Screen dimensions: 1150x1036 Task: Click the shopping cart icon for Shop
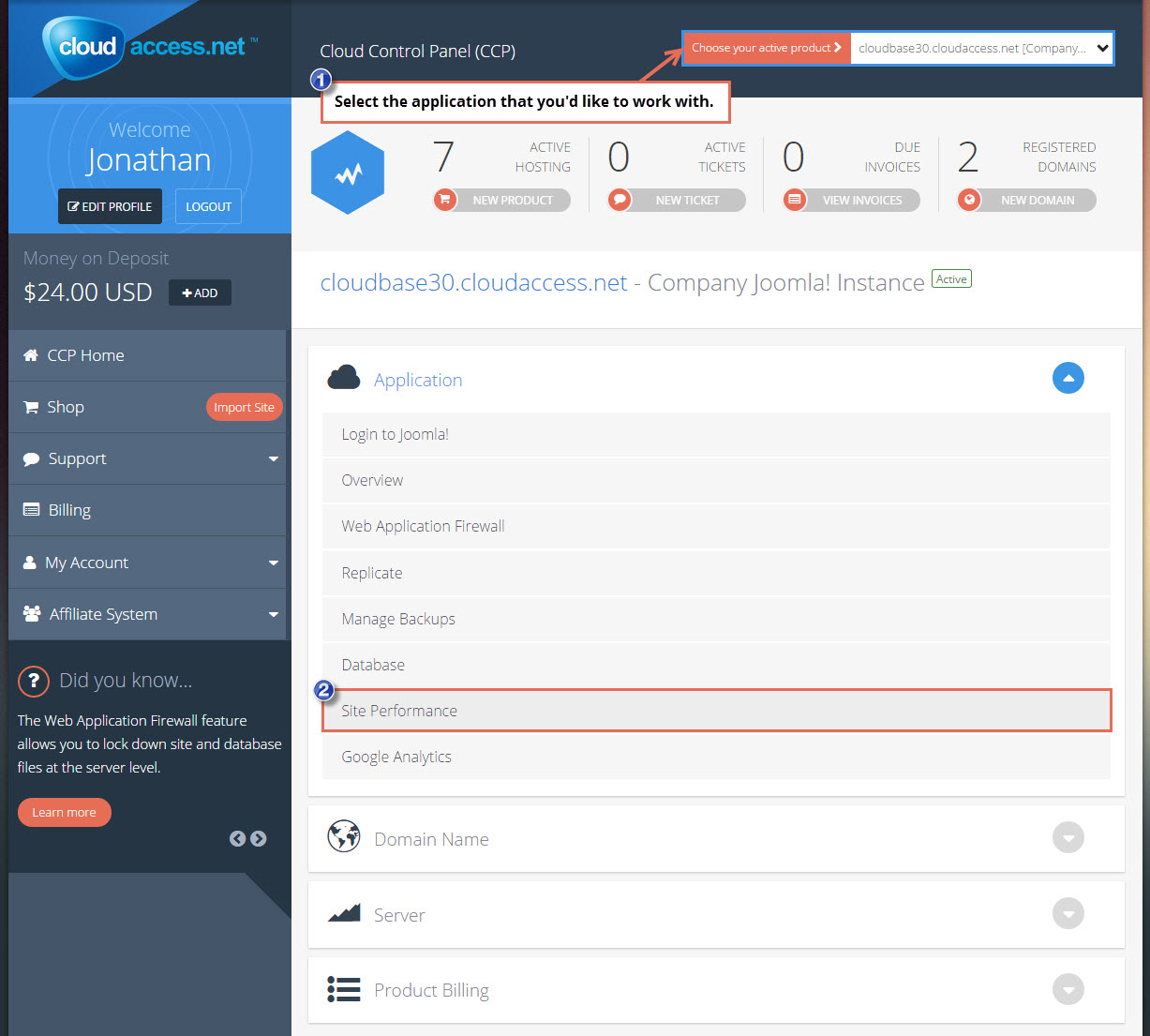(30, 407)
